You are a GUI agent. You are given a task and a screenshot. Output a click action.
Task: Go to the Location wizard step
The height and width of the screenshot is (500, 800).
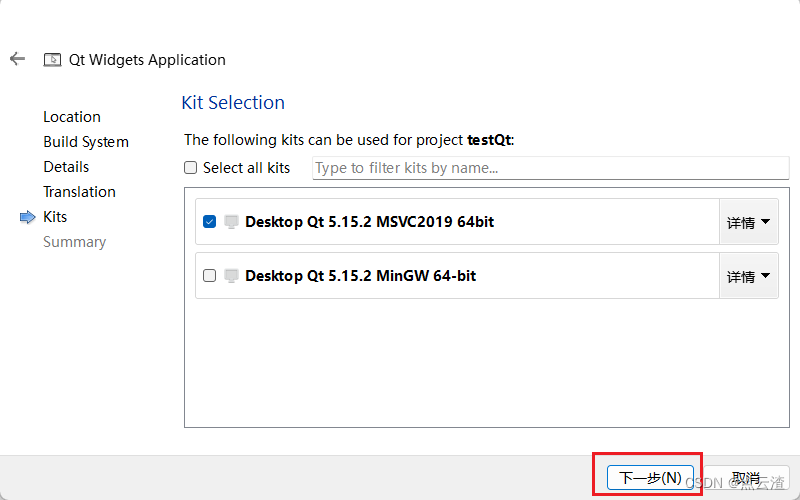click(x=72, y=117)
